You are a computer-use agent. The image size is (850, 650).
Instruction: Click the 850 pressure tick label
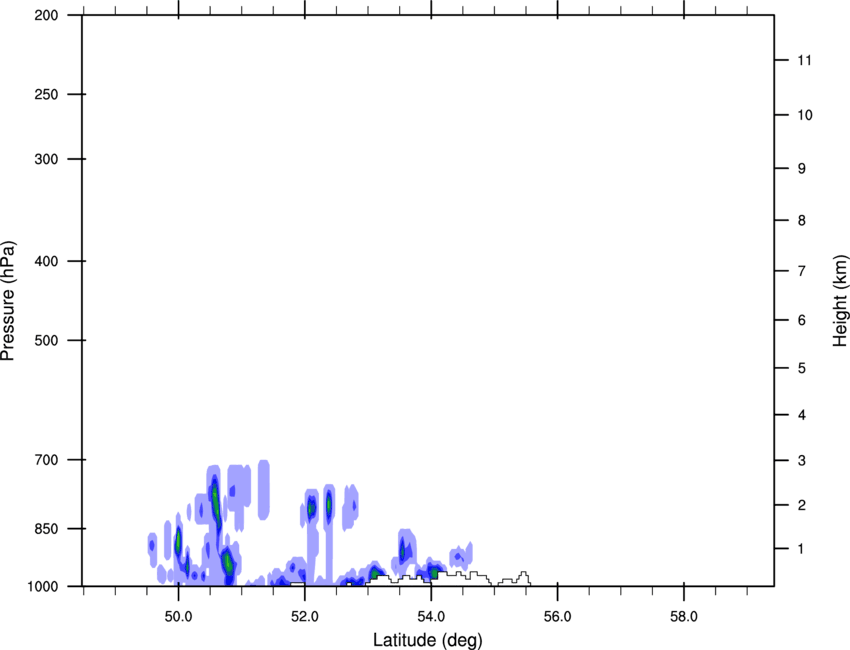pyautogui.click(x=46, y=529)
